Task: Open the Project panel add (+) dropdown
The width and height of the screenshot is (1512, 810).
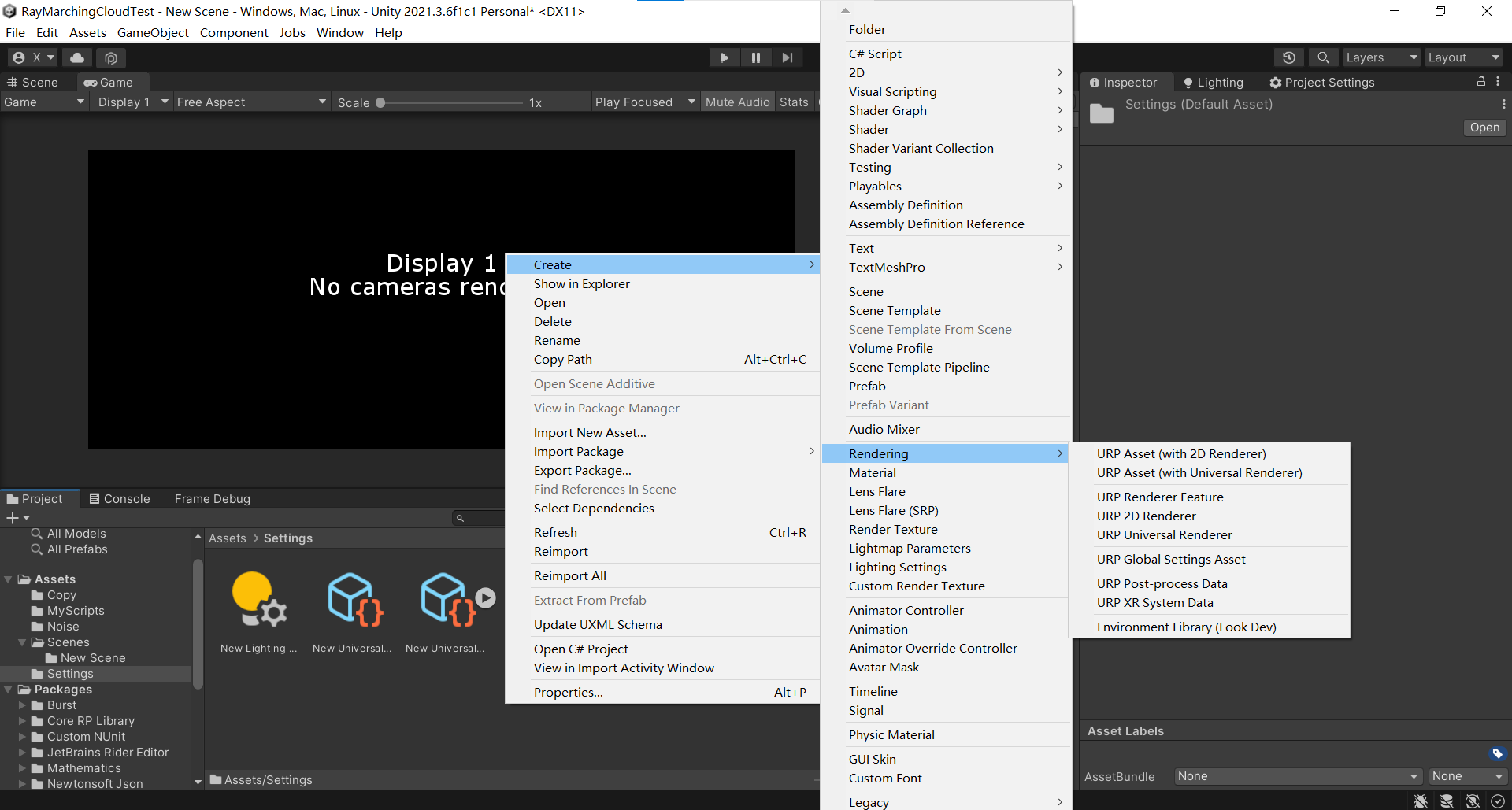Action: (x=17, y=517)
